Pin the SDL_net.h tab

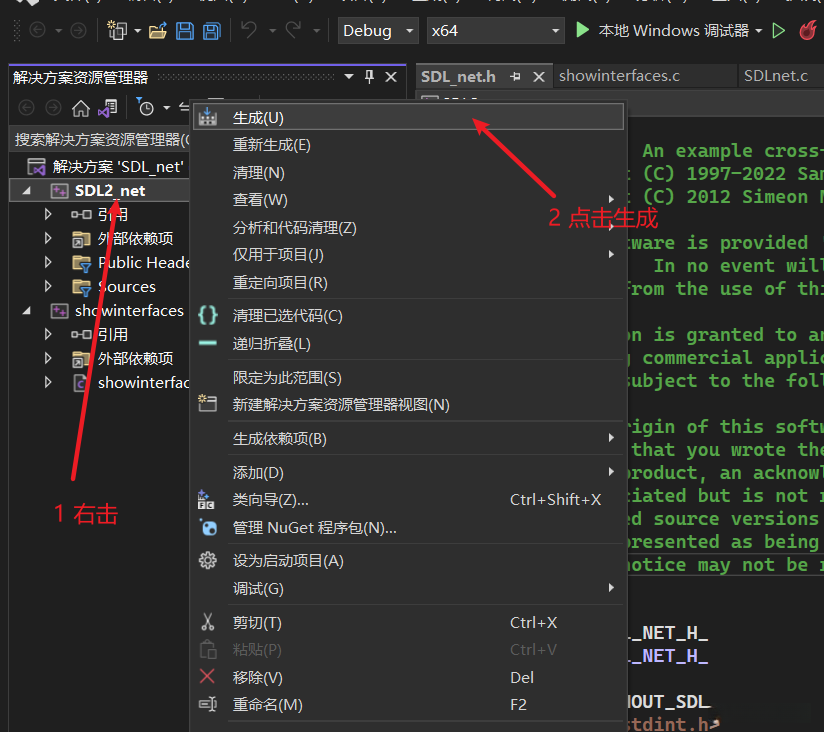point(516,77)
